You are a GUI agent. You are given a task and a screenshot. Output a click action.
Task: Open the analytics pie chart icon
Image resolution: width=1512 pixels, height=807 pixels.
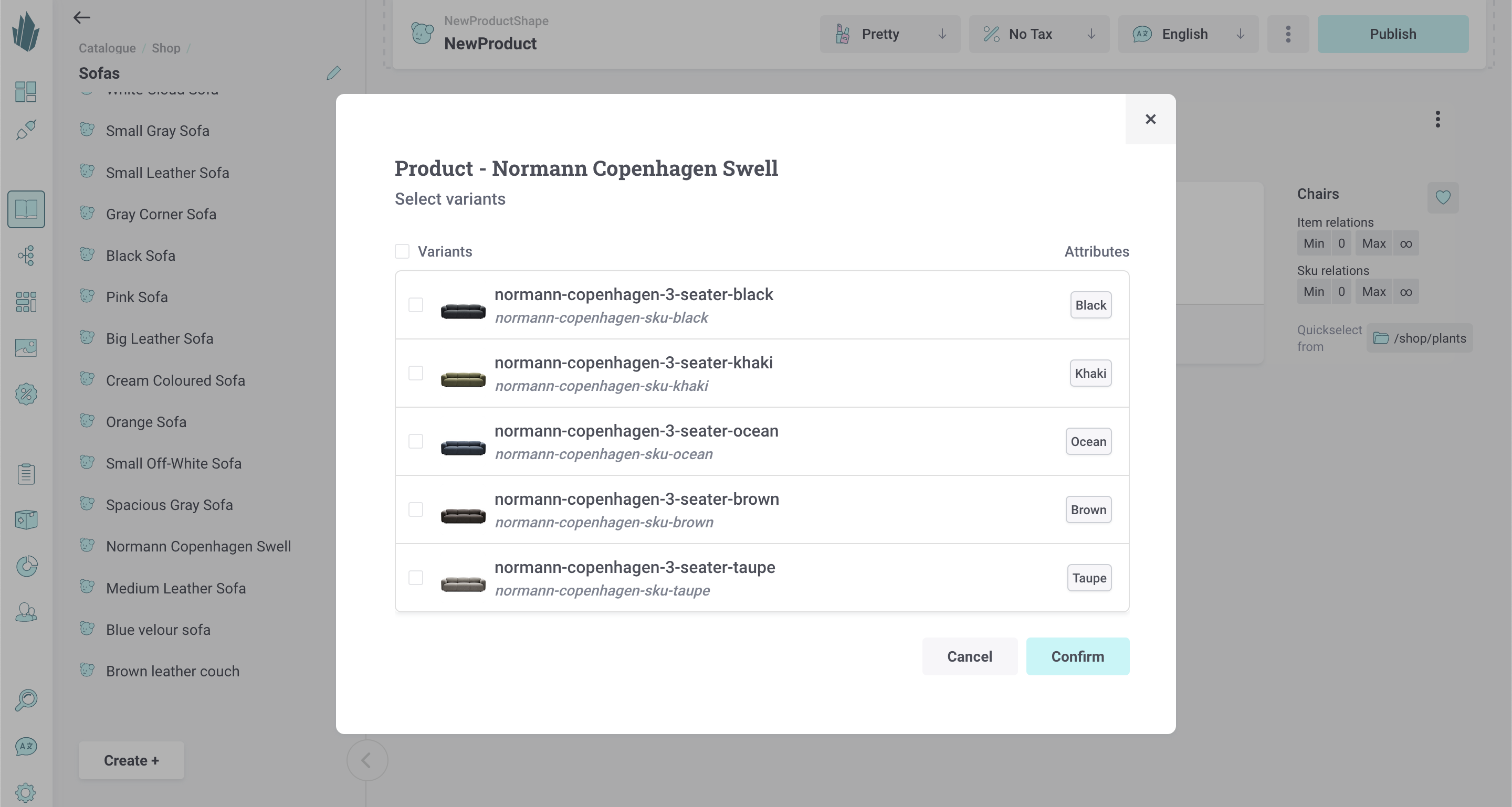(x=26, y=566)
